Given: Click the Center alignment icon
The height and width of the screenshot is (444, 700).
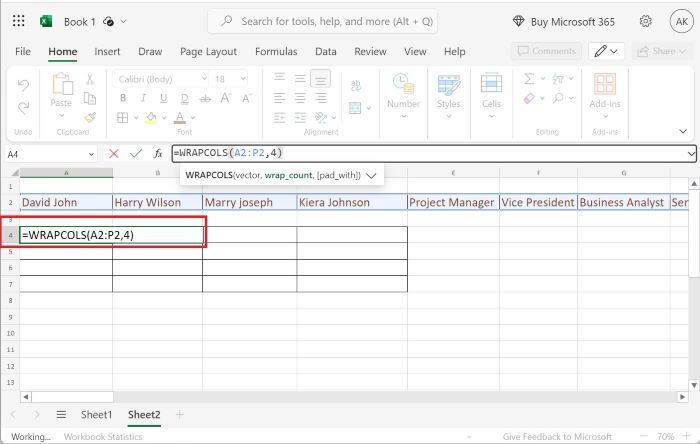Looking at the screenshot, I should click(x=300, y=98).
